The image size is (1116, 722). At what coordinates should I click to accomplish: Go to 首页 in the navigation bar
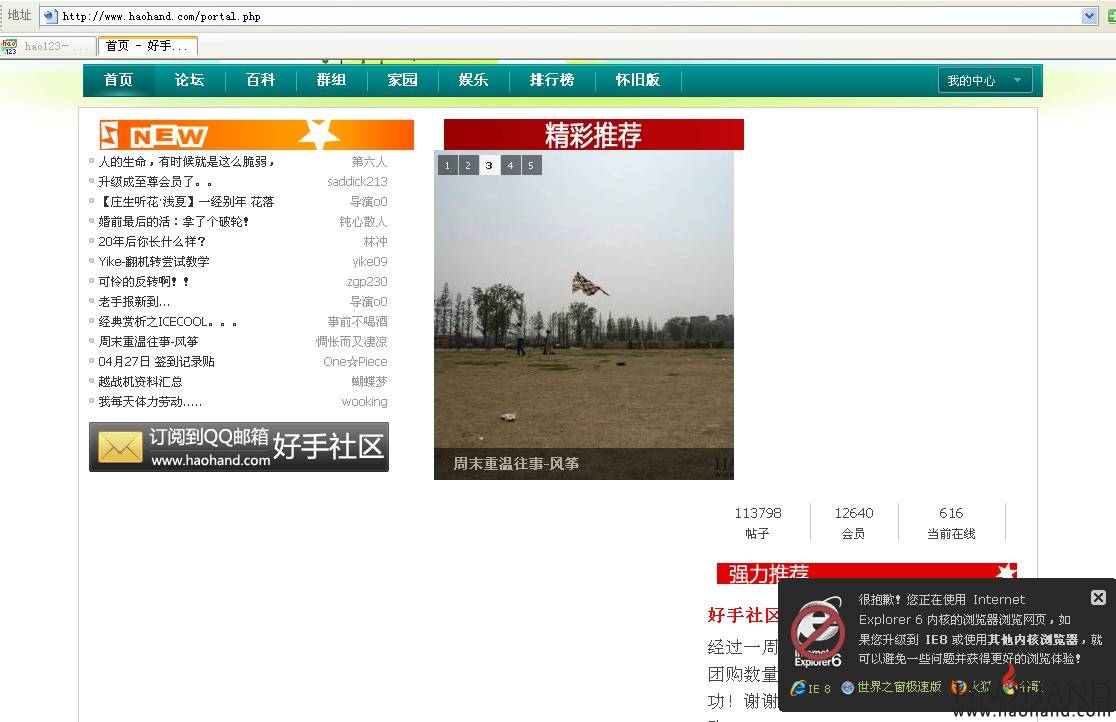[118, 80]
